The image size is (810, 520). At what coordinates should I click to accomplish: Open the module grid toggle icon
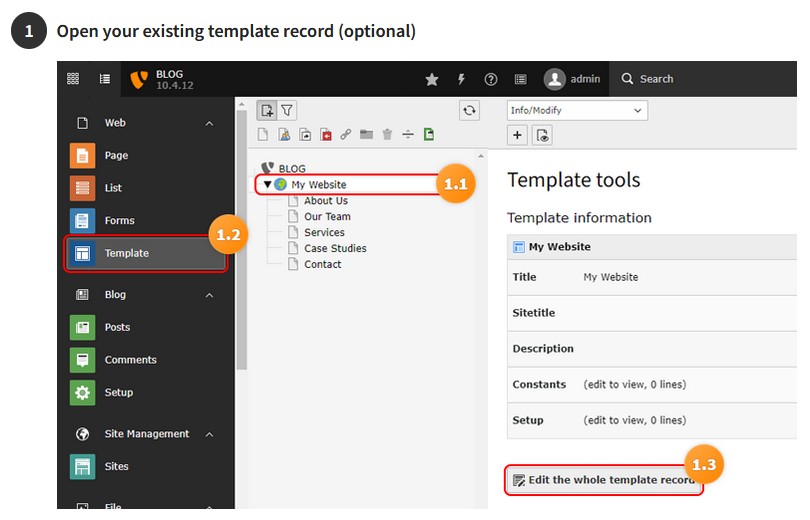click(x=73, y=78)
